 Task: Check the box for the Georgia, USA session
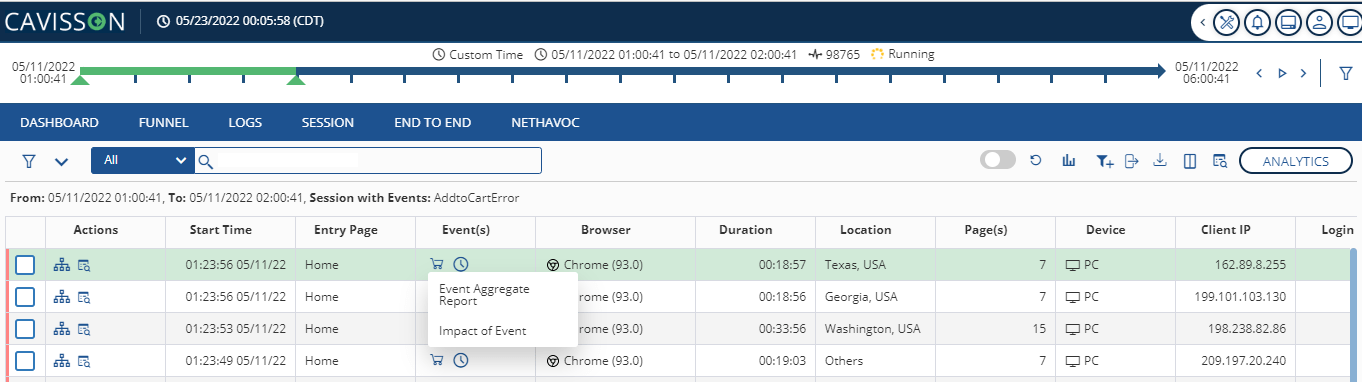coord(25,297)
